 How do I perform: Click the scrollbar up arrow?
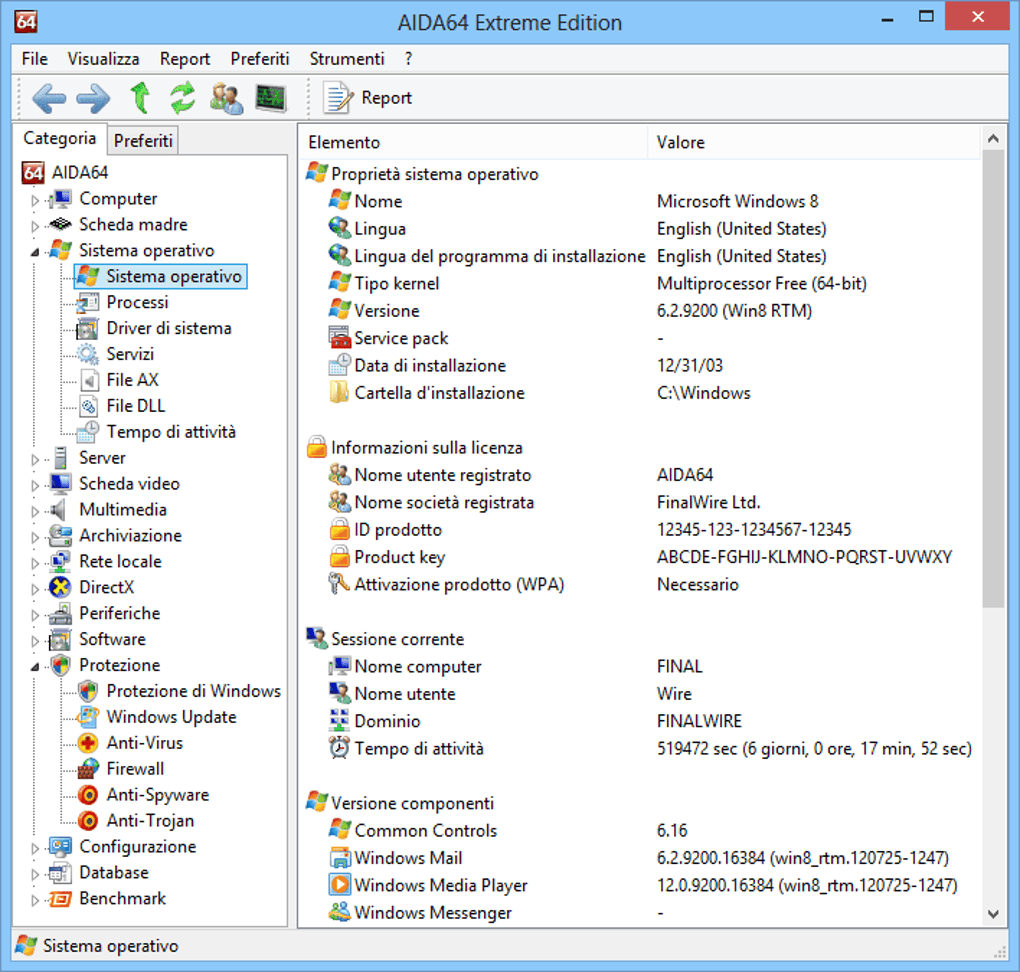(x=993, y=138)
